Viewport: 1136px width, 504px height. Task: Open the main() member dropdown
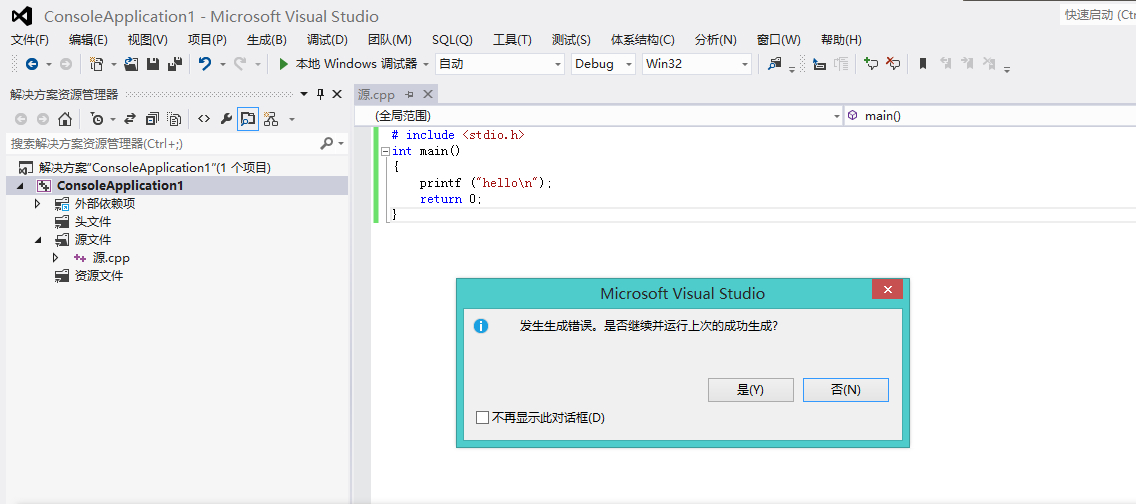[x=990, y=116]
